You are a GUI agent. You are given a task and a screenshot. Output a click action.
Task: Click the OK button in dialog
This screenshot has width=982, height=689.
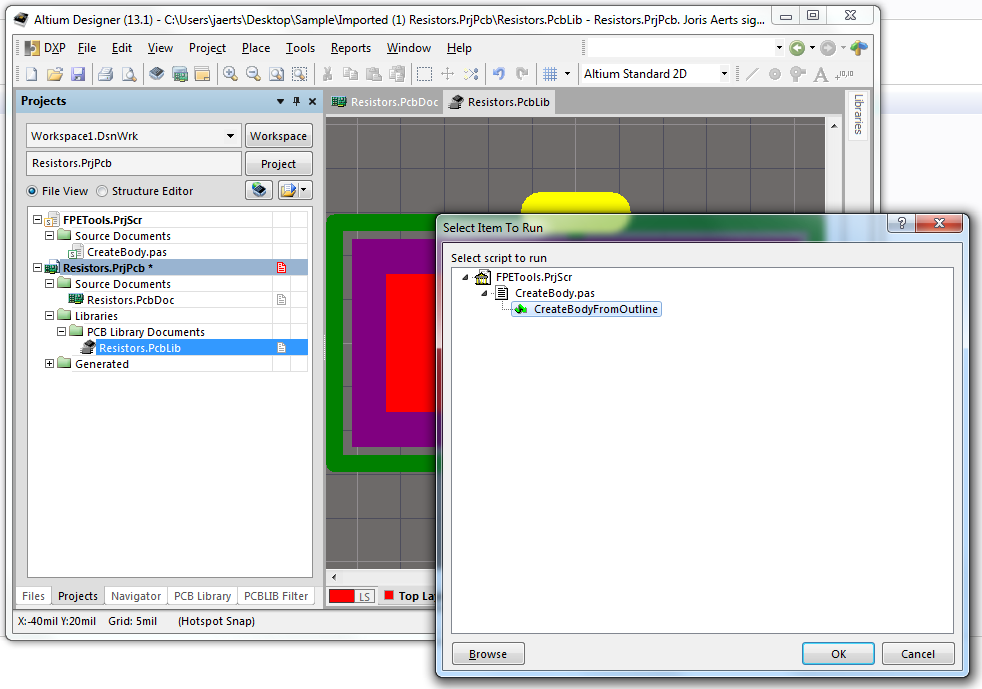[838, 653]
